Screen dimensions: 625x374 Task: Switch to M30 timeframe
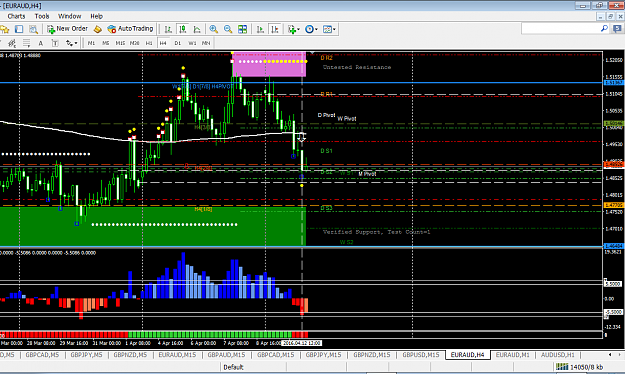(x=134, y=43)
